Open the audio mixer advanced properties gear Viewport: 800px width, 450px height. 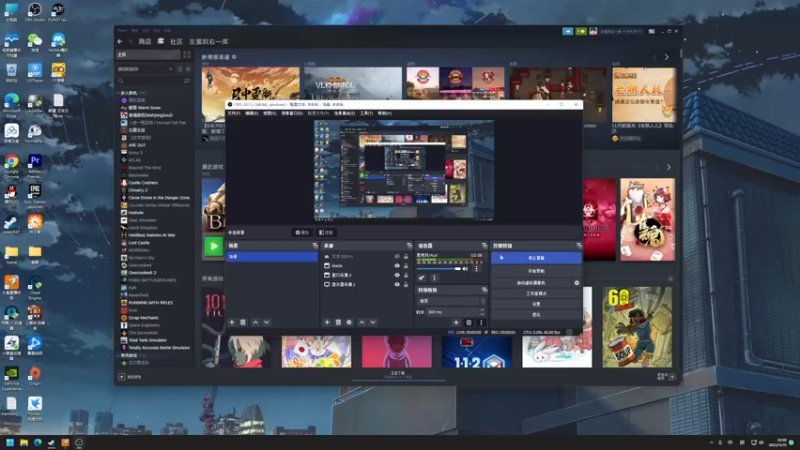[421, 278]
